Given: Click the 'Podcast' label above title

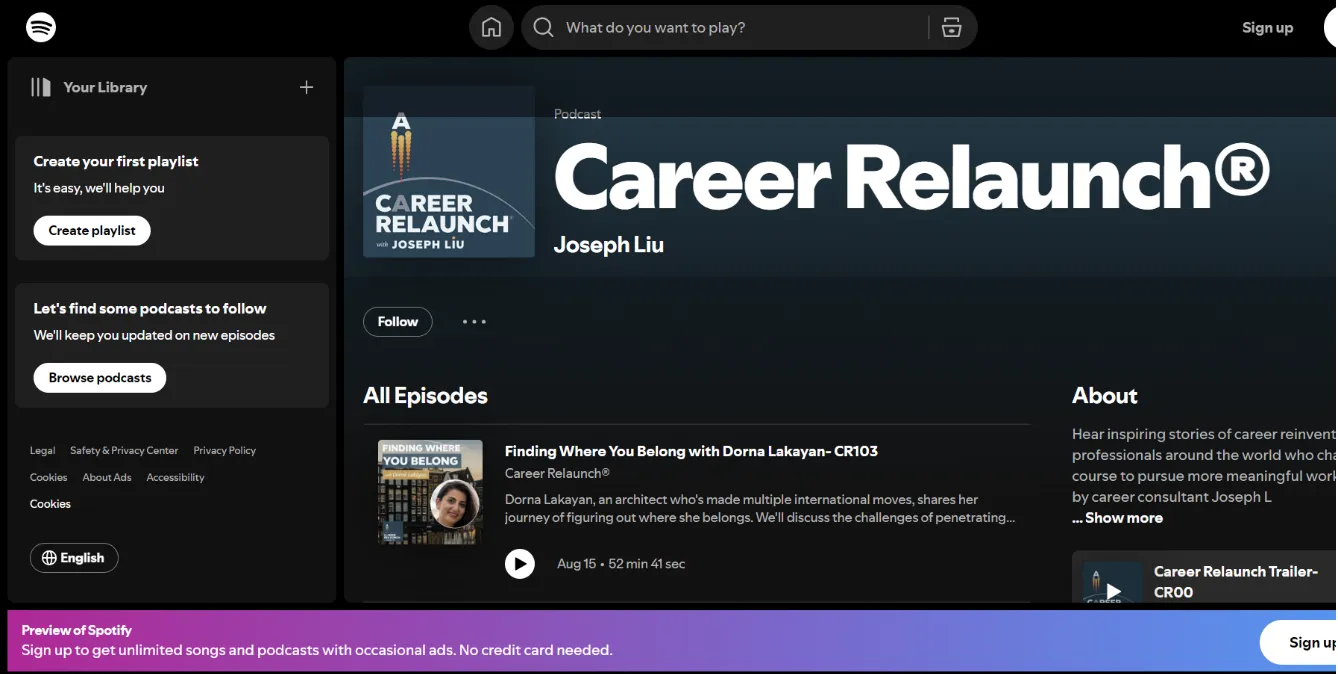Looking at the screenshot, I should tap(578, 114).
